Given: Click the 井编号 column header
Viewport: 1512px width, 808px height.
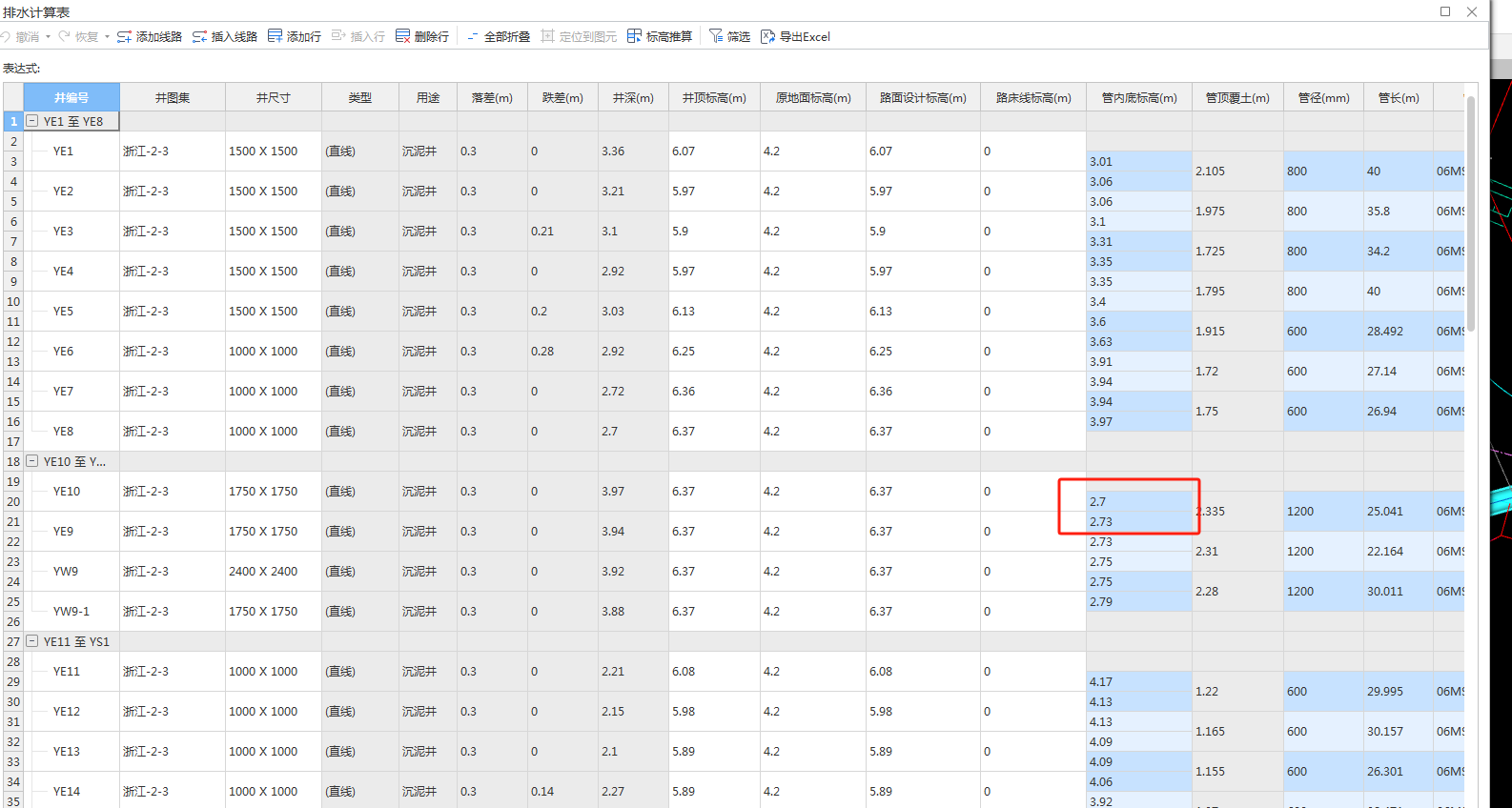Looking at the screenshot, I should click(72, 97).
